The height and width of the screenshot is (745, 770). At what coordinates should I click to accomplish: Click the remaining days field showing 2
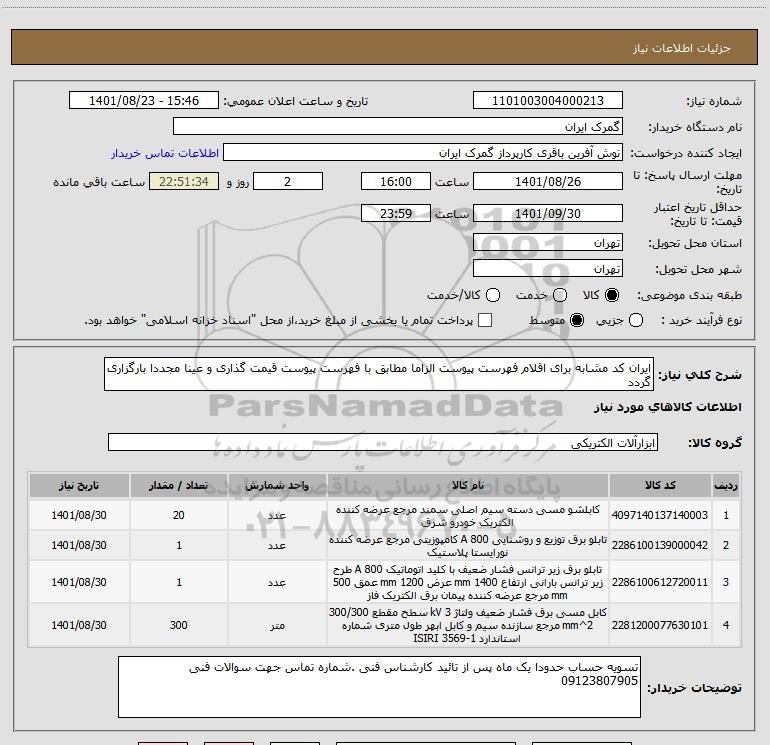(288, 181)
